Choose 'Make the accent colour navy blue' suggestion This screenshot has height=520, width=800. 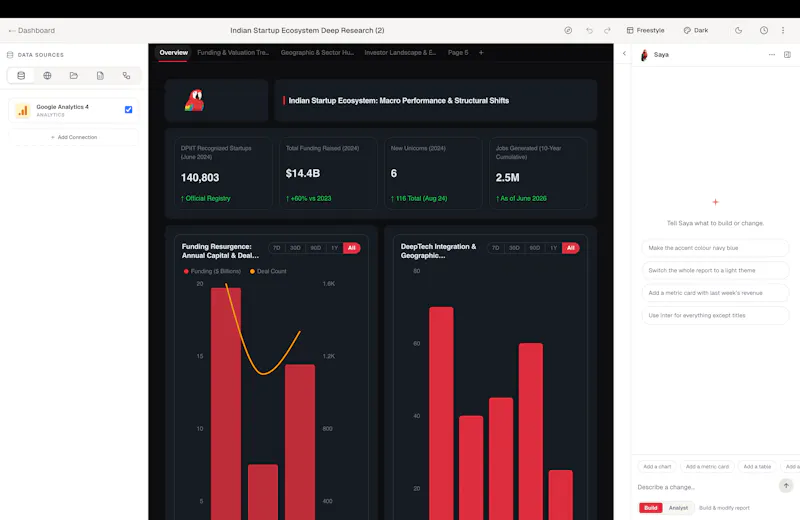tap(715, 248)
